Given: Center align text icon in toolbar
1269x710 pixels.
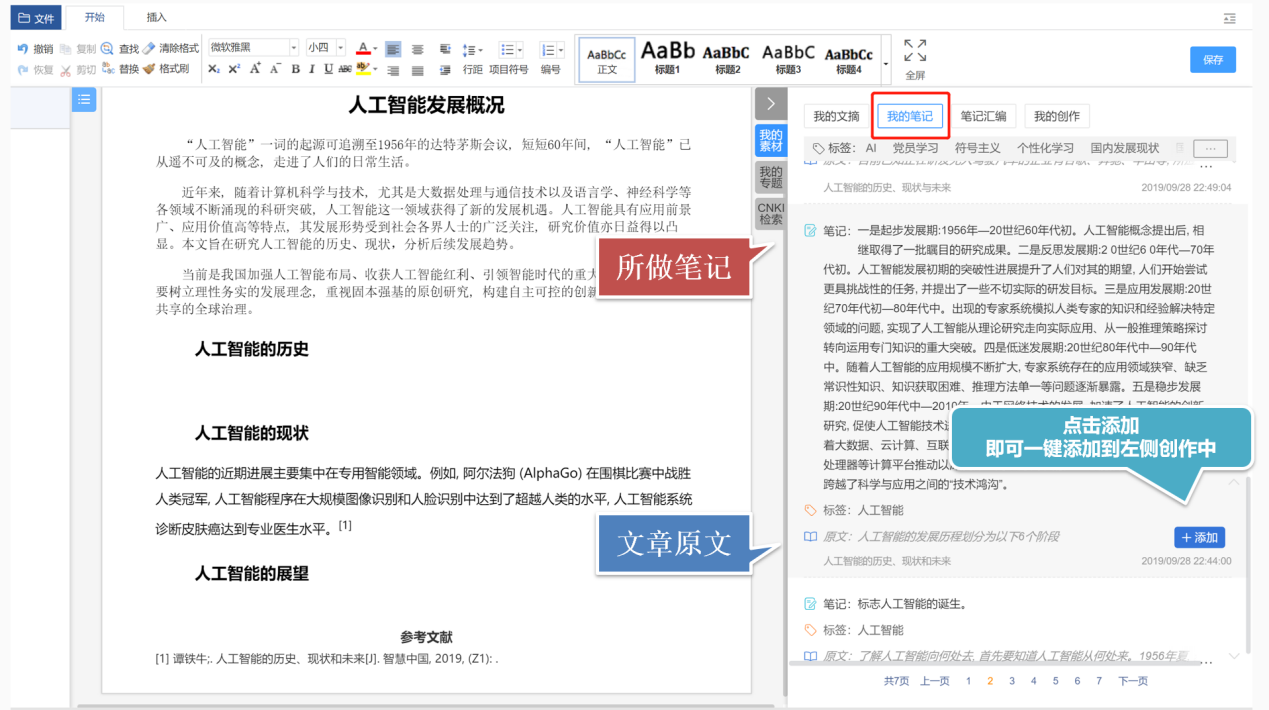Looking at the screenshot, I should pyautogui.click(x=418, y=49).
